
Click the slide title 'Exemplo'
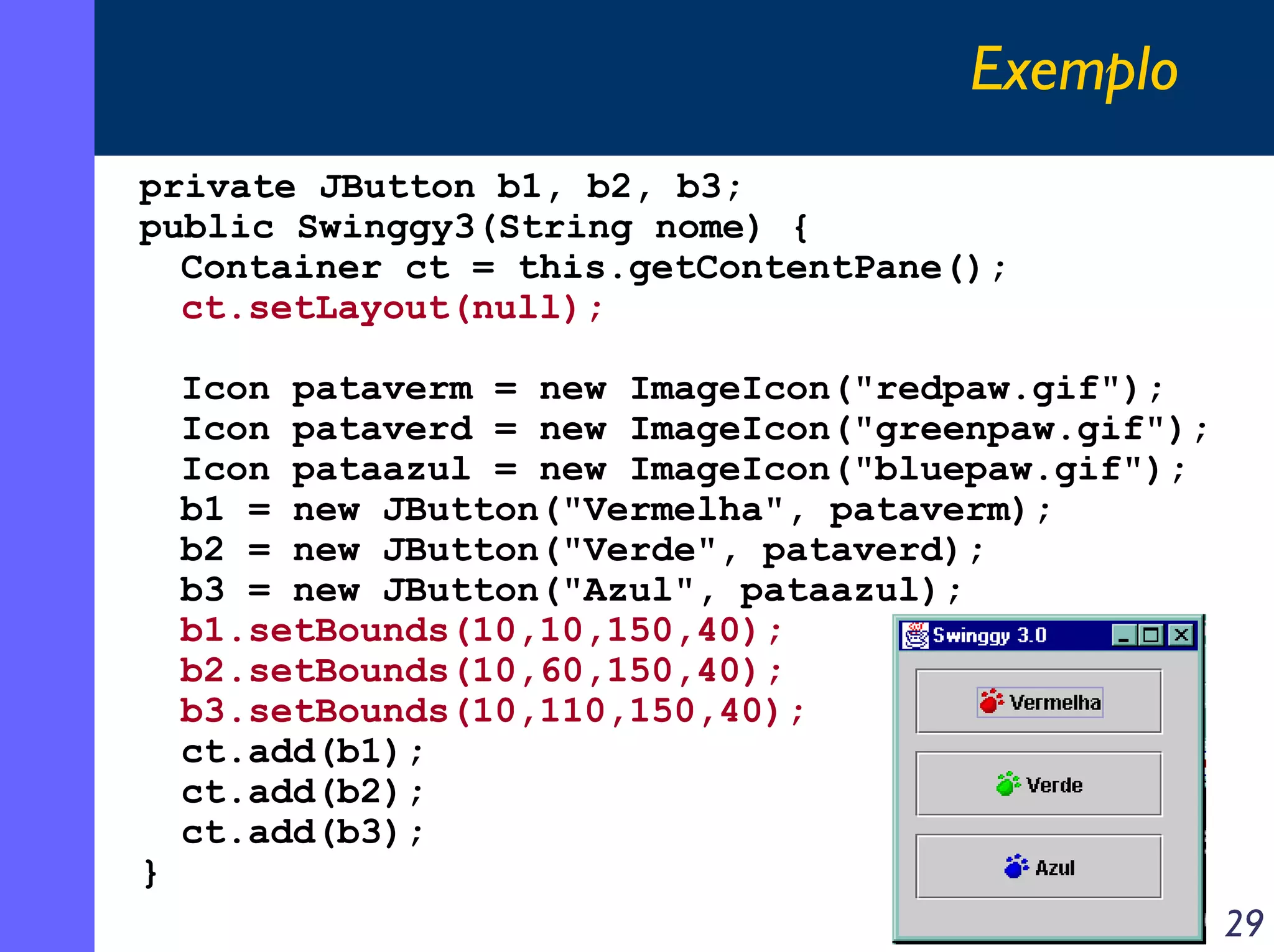[x=1074, y=70]
